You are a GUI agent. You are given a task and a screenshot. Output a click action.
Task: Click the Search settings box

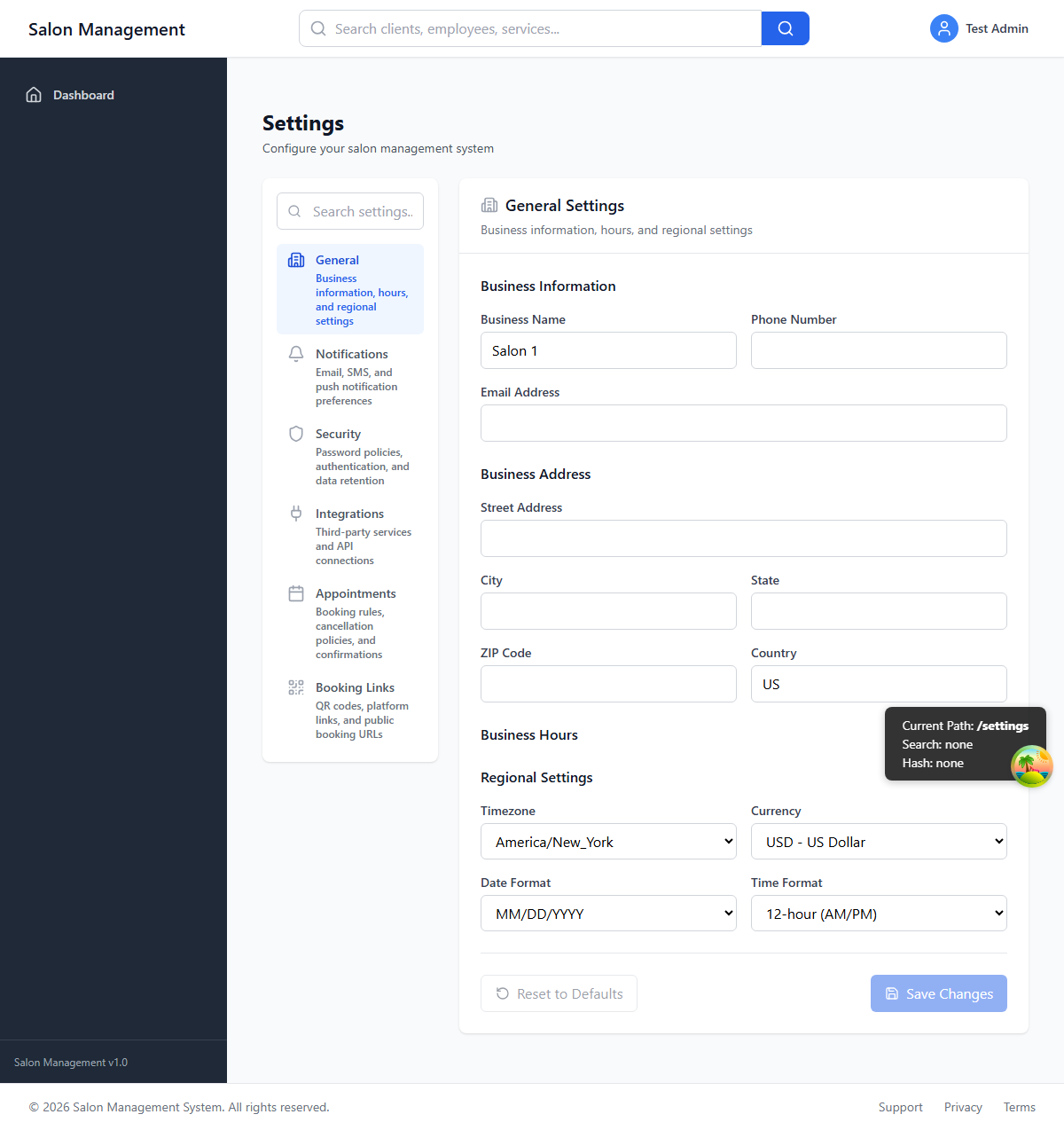350,211
